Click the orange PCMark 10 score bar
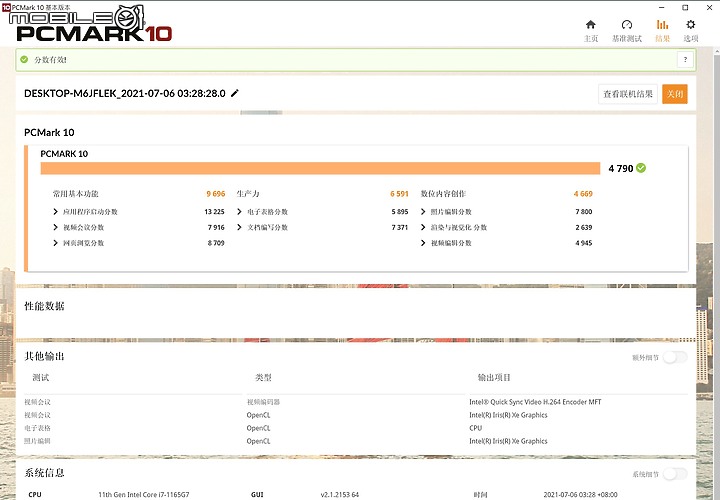This screenshot has width=720, height=500. (x=320, y=168)
